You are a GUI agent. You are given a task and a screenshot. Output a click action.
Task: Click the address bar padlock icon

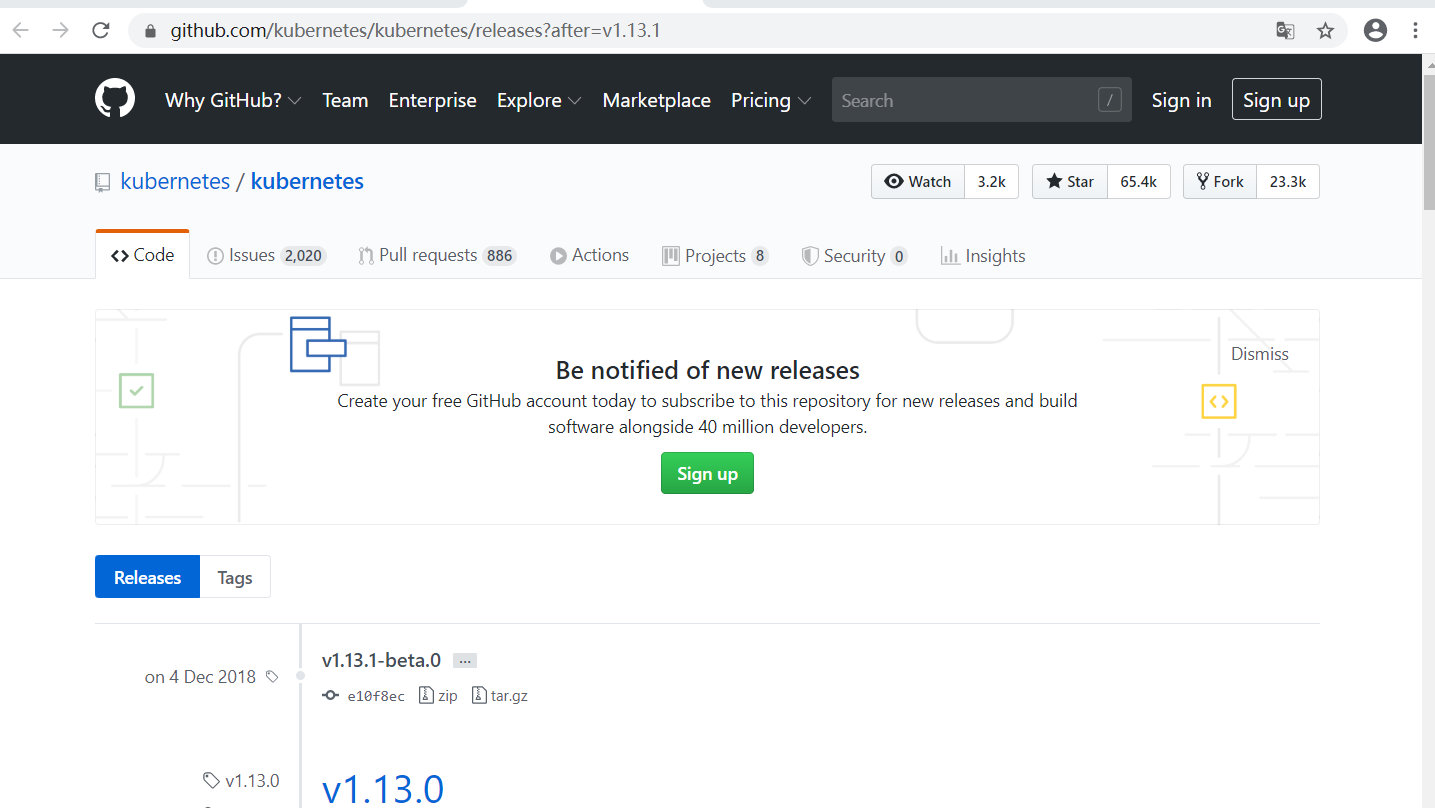[151, 31]
